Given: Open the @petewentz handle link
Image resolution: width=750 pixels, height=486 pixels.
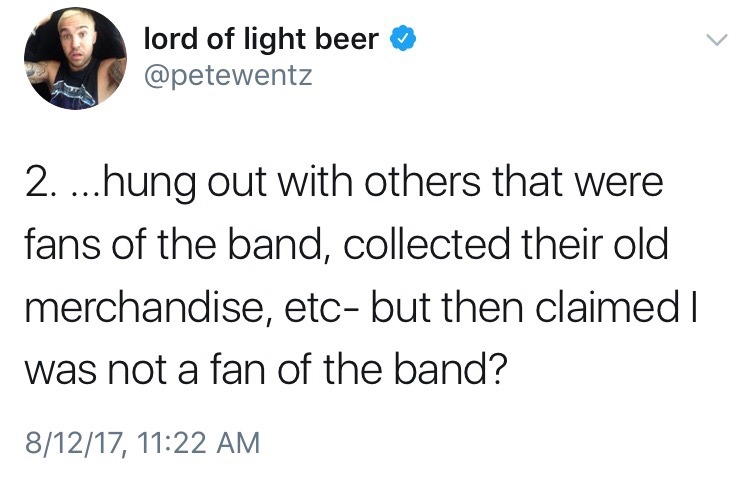Looking at the screenshot, I should point(228,75).
